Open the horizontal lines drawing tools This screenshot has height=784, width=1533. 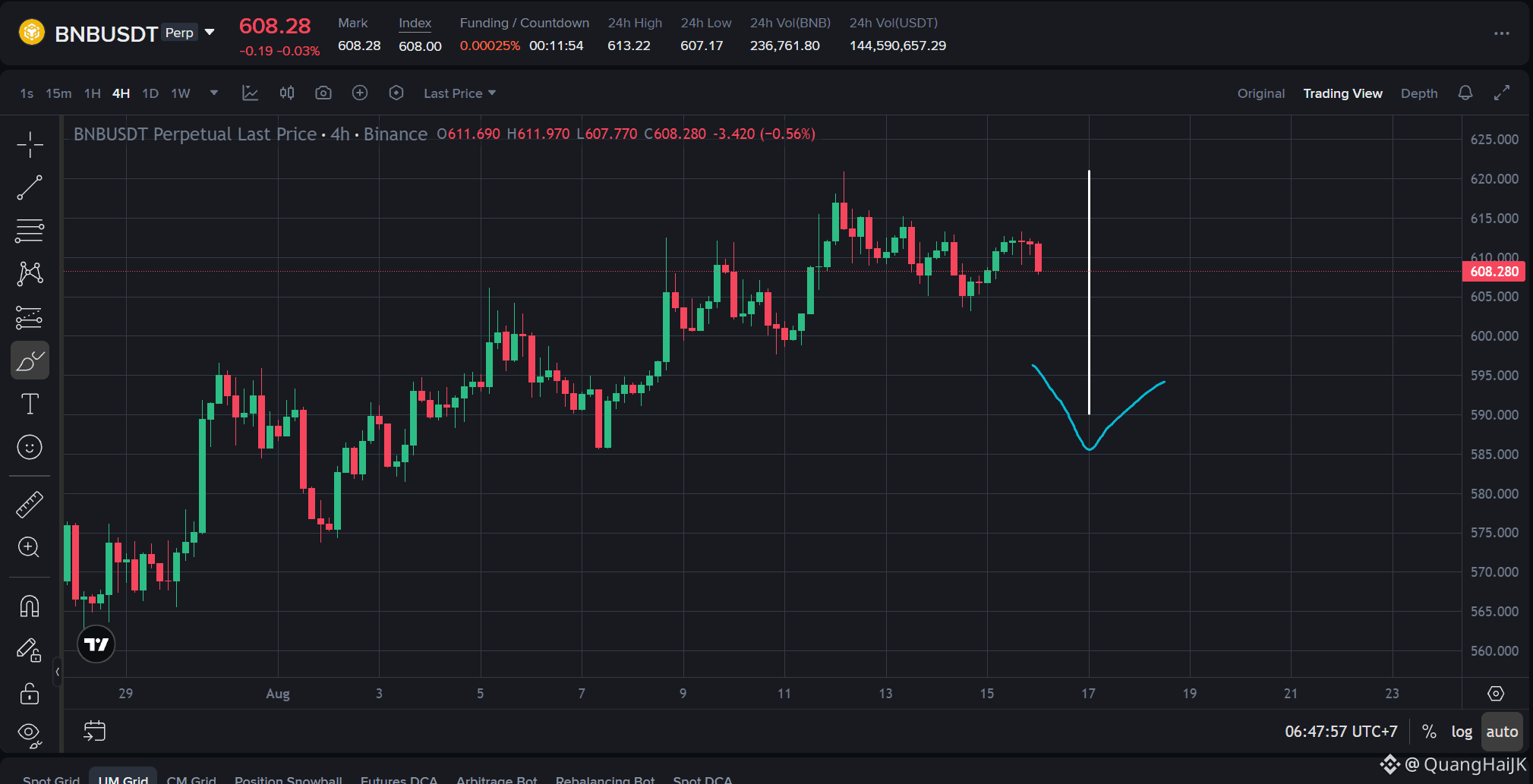pos(30,231)
